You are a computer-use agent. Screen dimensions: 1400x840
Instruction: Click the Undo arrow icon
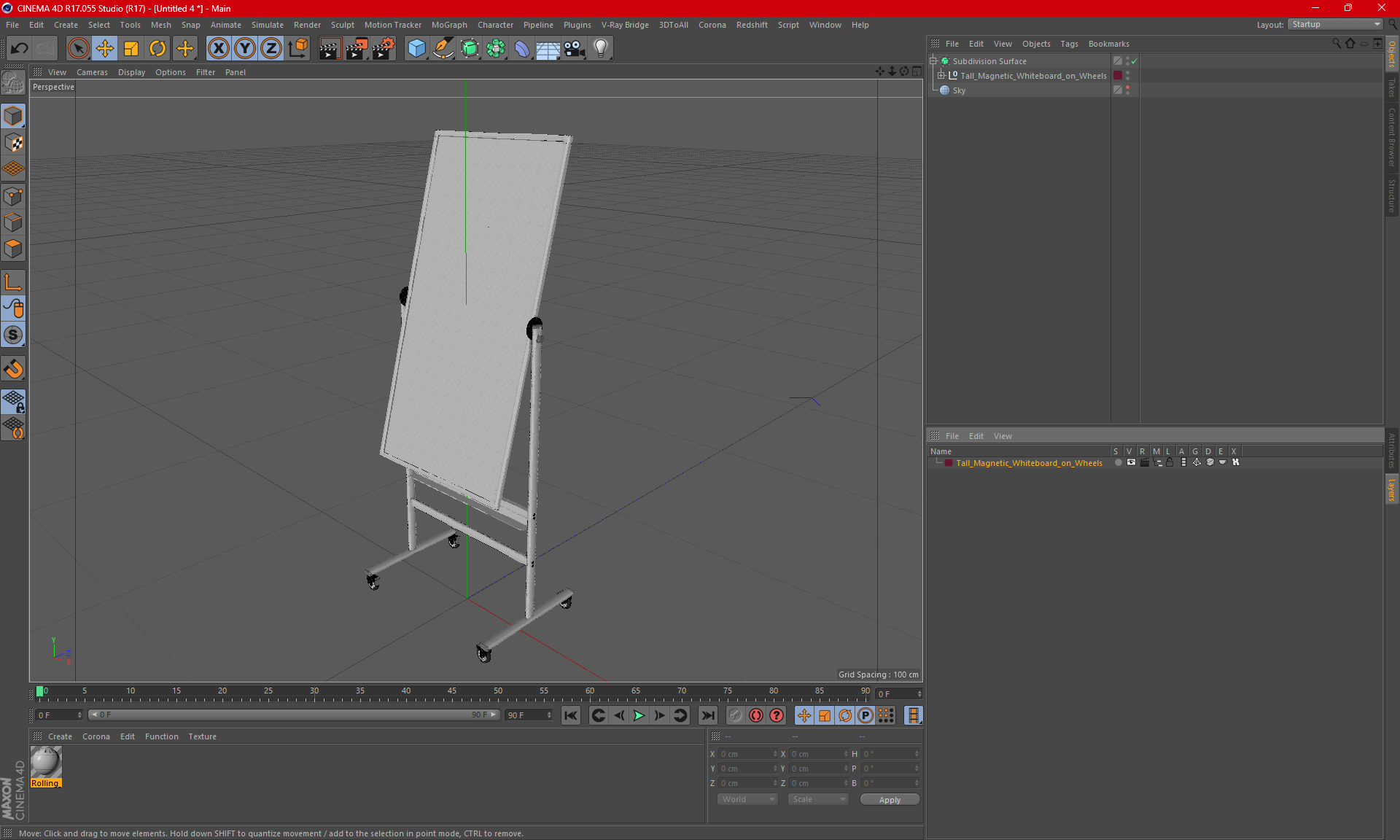click(19, 48)
